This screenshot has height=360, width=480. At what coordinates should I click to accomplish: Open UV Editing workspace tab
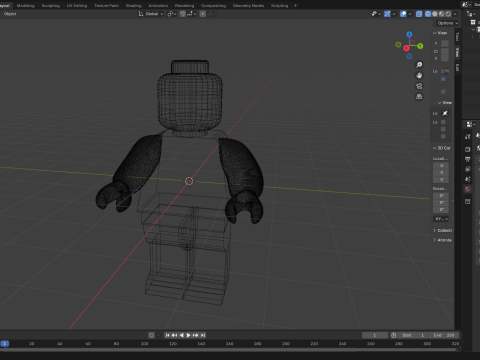[x=77, y=5]
